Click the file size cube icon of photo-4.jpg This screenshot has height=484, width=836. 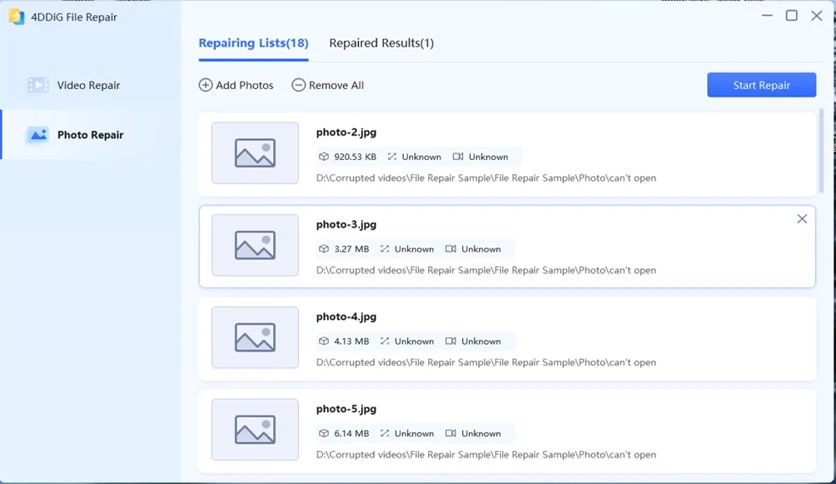point(324,341)
